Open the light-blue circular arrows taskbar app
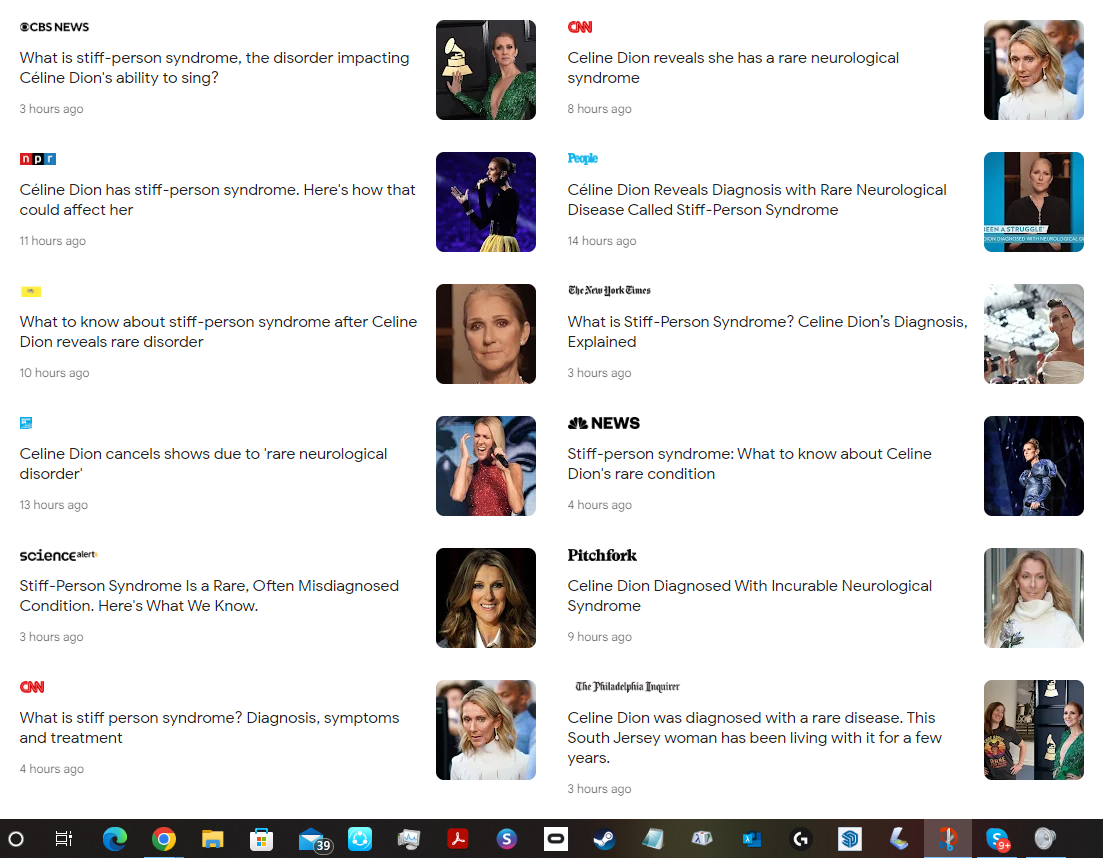Viewport: 1103px width, 858px height. (x=359, y=838)
